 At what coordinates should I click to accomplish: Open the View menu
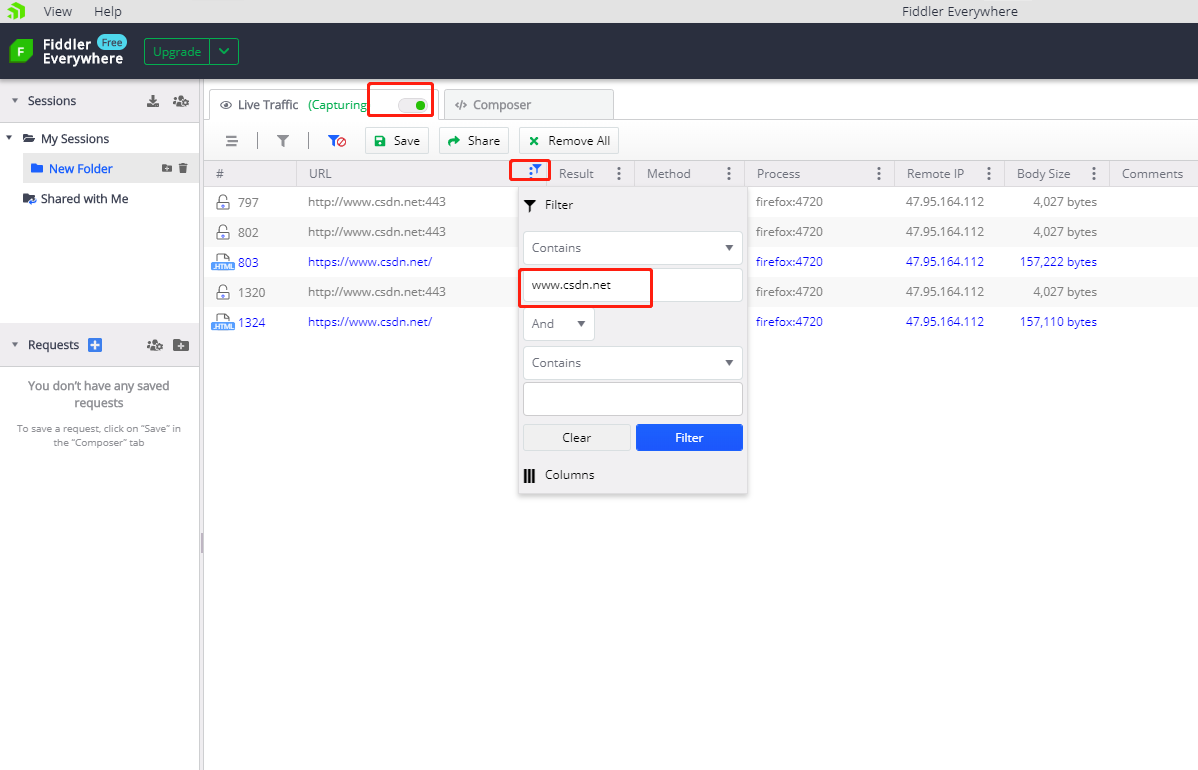[x=58, y=11]
